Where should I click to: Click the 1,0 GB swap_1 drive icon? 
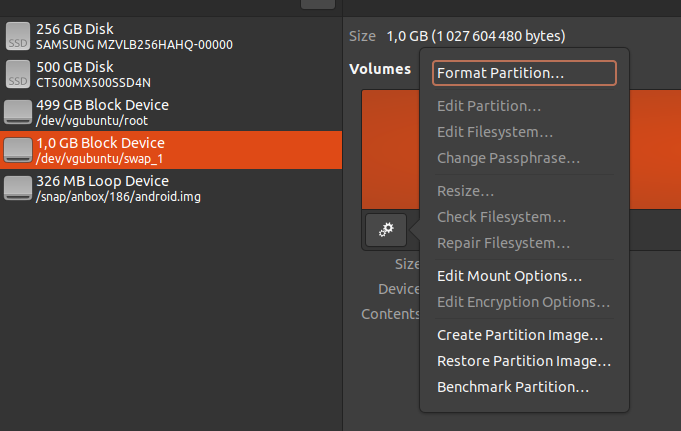(18, 150)
